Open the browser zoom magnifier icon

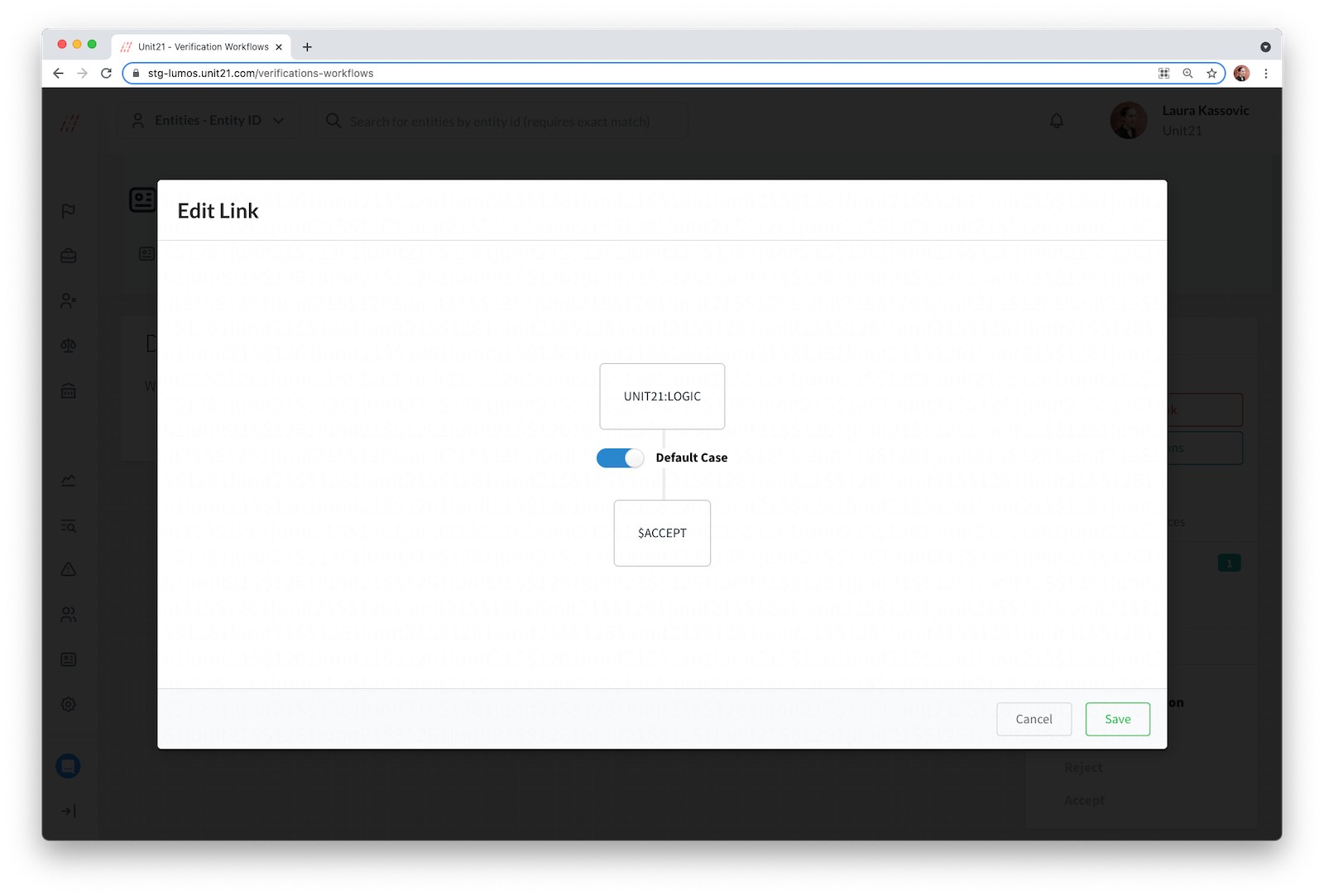[1187, 73]
